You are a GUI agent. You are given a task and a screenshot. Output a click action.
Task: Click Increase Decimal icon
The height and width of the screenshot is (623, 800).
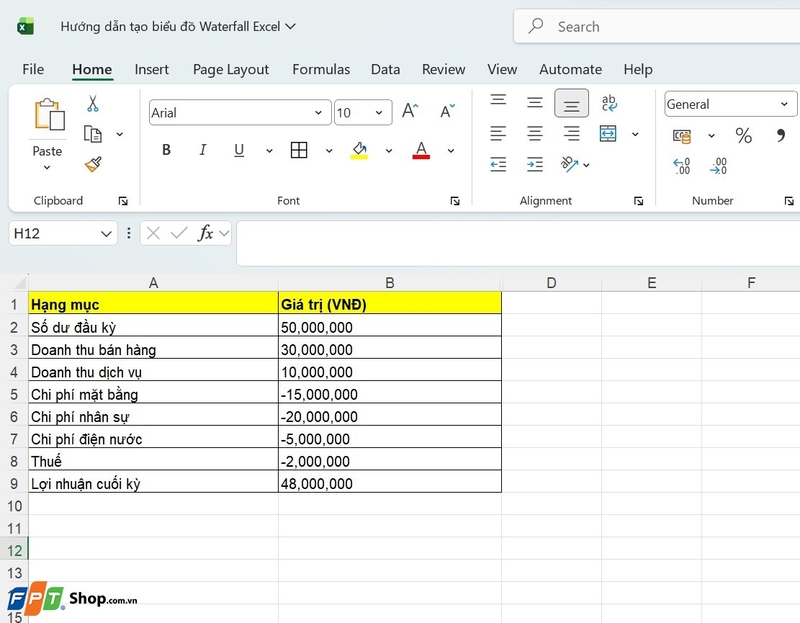pyautogui.click(x=682, y=166)
